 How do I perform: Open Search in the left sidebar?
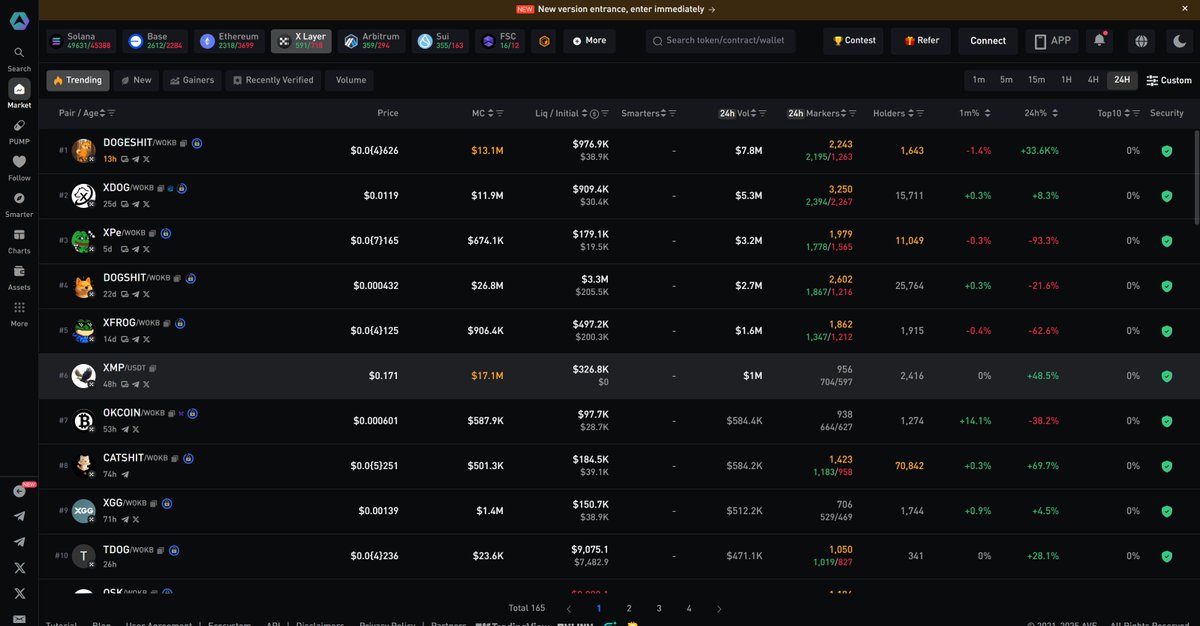click(19, 58)
